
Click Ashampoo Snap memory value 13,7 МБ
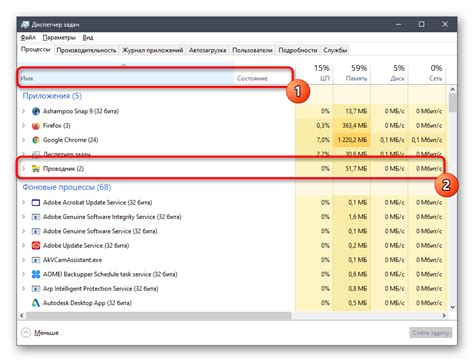[x=356, y=111]
